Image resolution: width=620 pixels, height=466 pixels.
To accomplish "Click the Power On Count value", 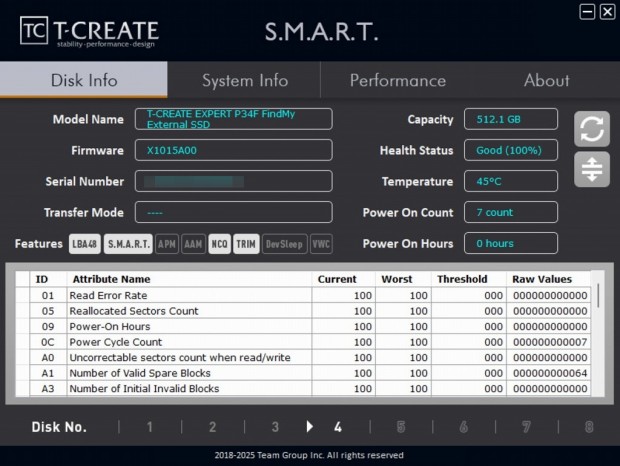I will coord(511,212).
